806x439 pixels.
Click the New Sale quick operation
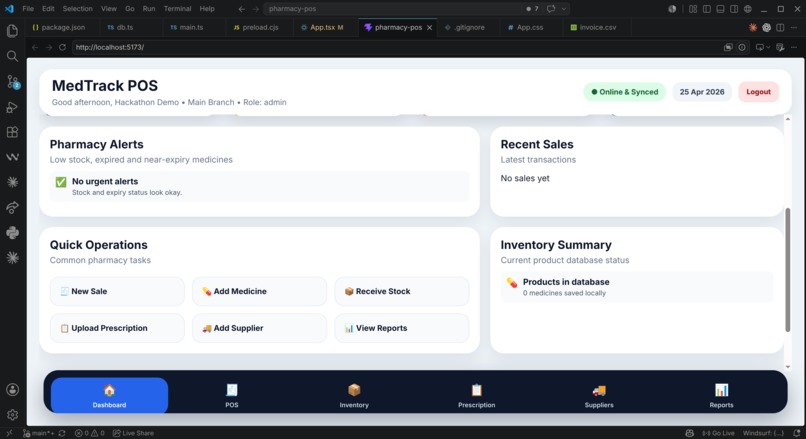[117, 291]
